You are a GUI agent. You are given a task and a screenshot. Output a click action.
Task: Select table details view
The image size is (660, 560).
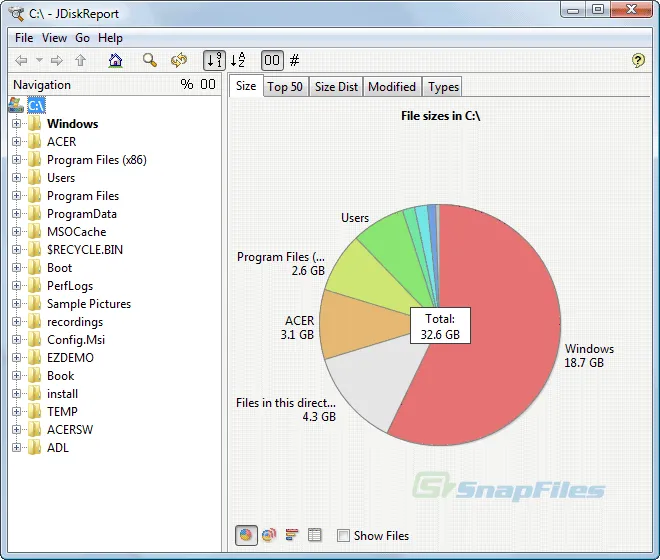coord(314,535)
